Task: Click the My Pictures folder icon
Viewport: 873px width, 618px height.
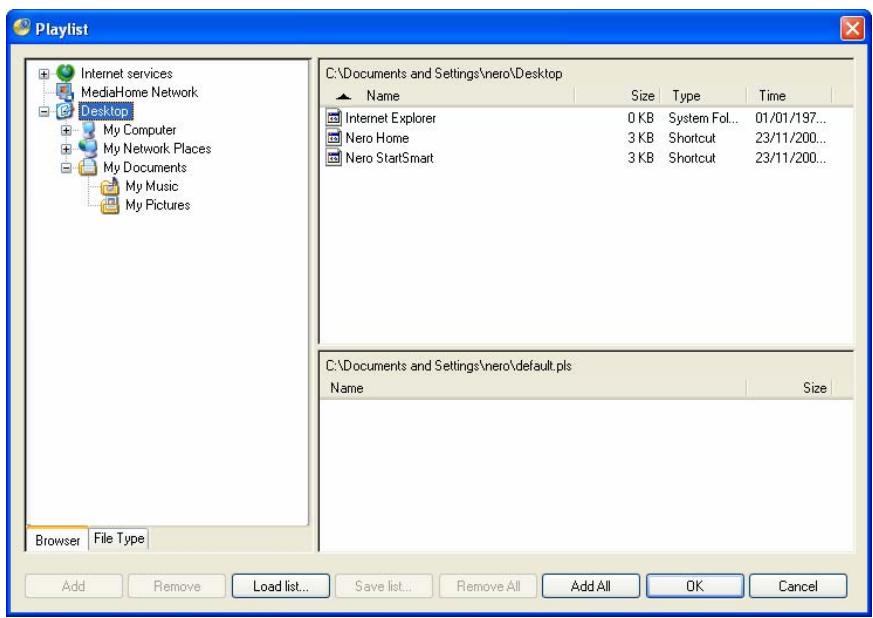Action: coord(110,205)
